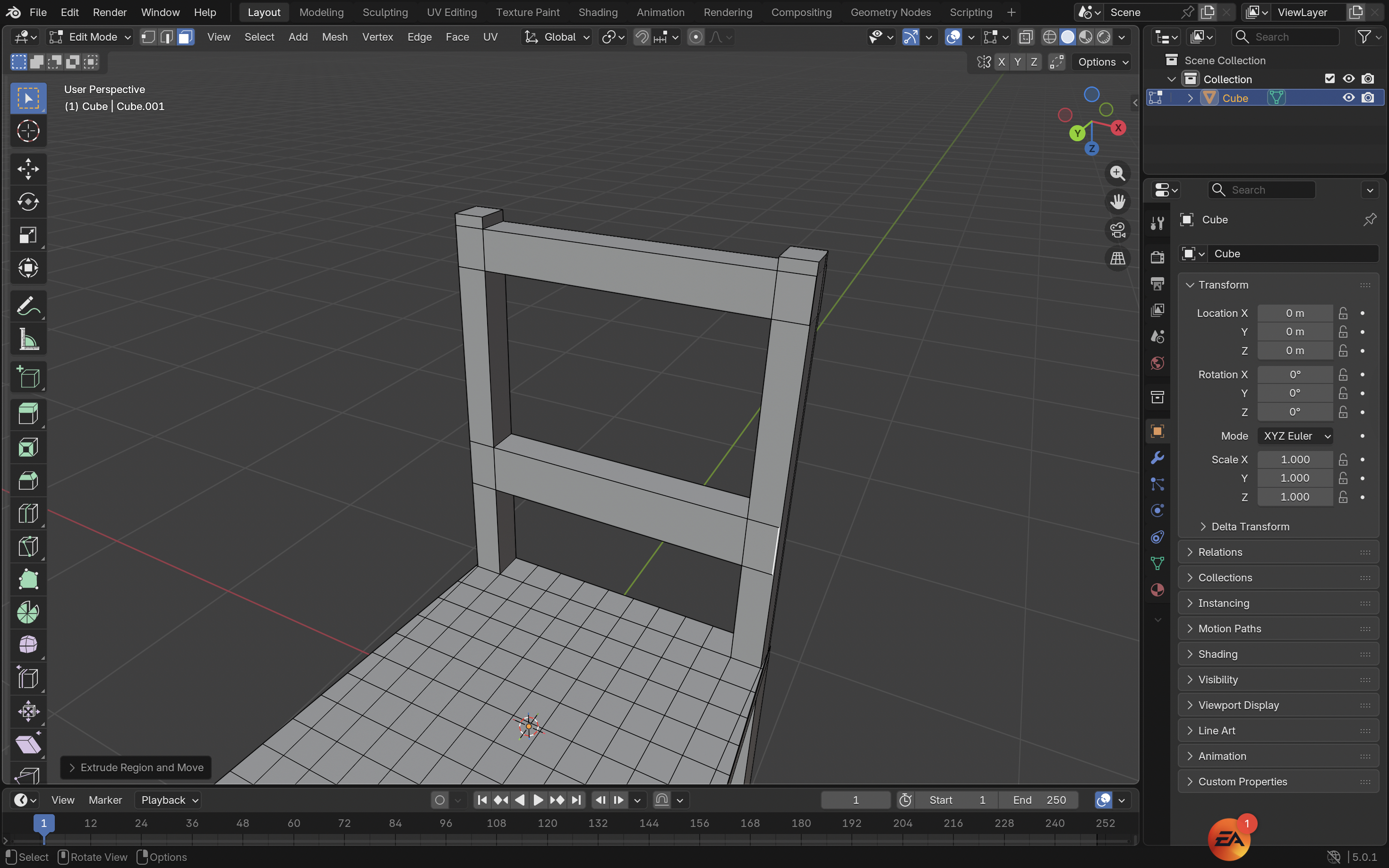The image size is (1389, 868).
Task: Open rotation Mode XYZ Euler dropdown
Action: [x=1295, y=436]
